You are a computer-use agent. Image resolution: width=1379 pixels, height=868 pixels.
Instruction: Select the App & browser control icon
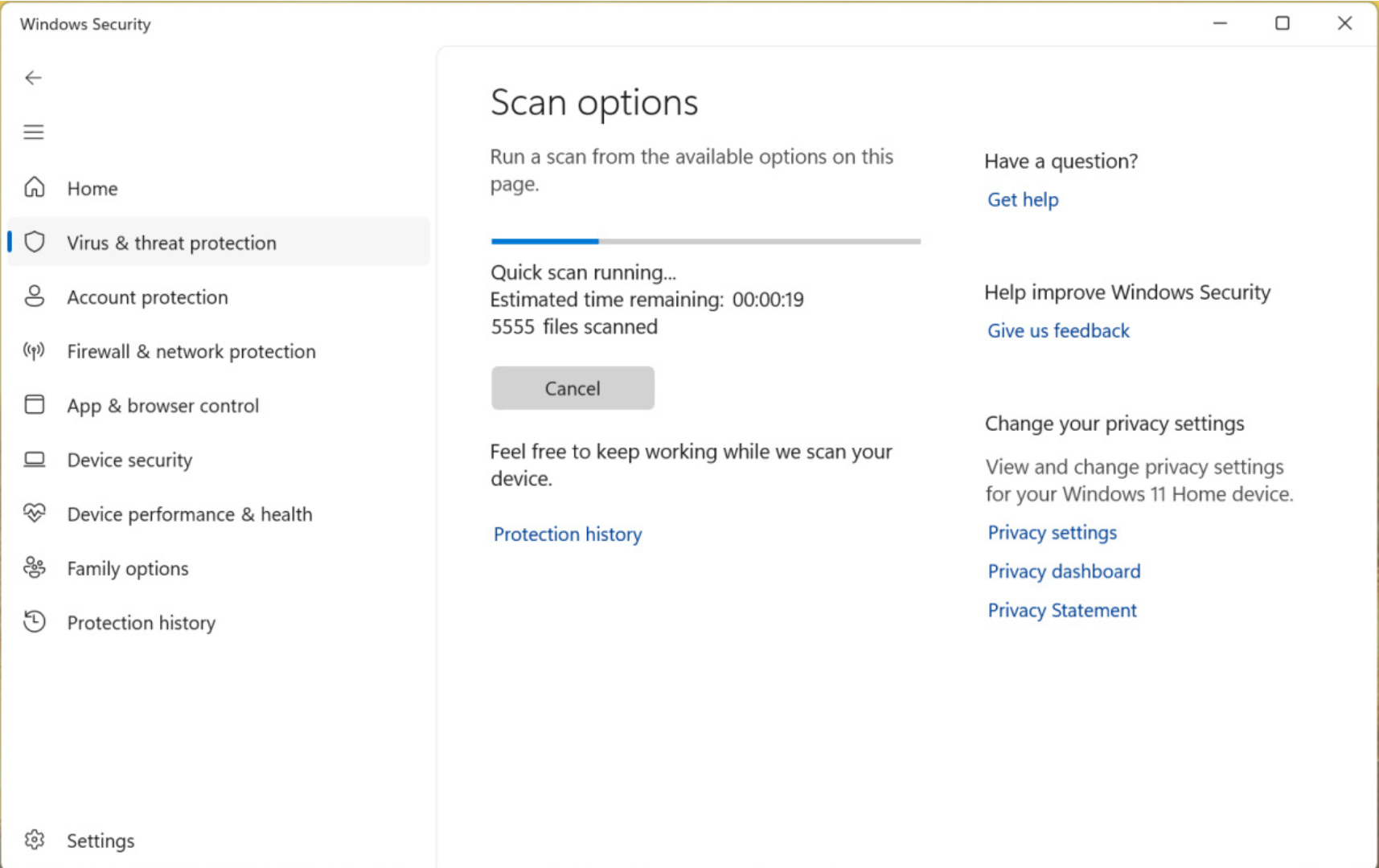(35, 405)
